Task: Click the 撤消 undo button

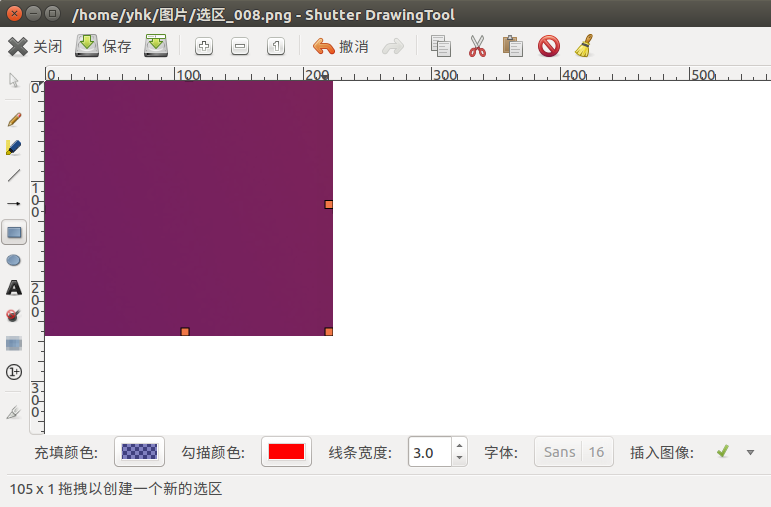Action: [341, 47]
